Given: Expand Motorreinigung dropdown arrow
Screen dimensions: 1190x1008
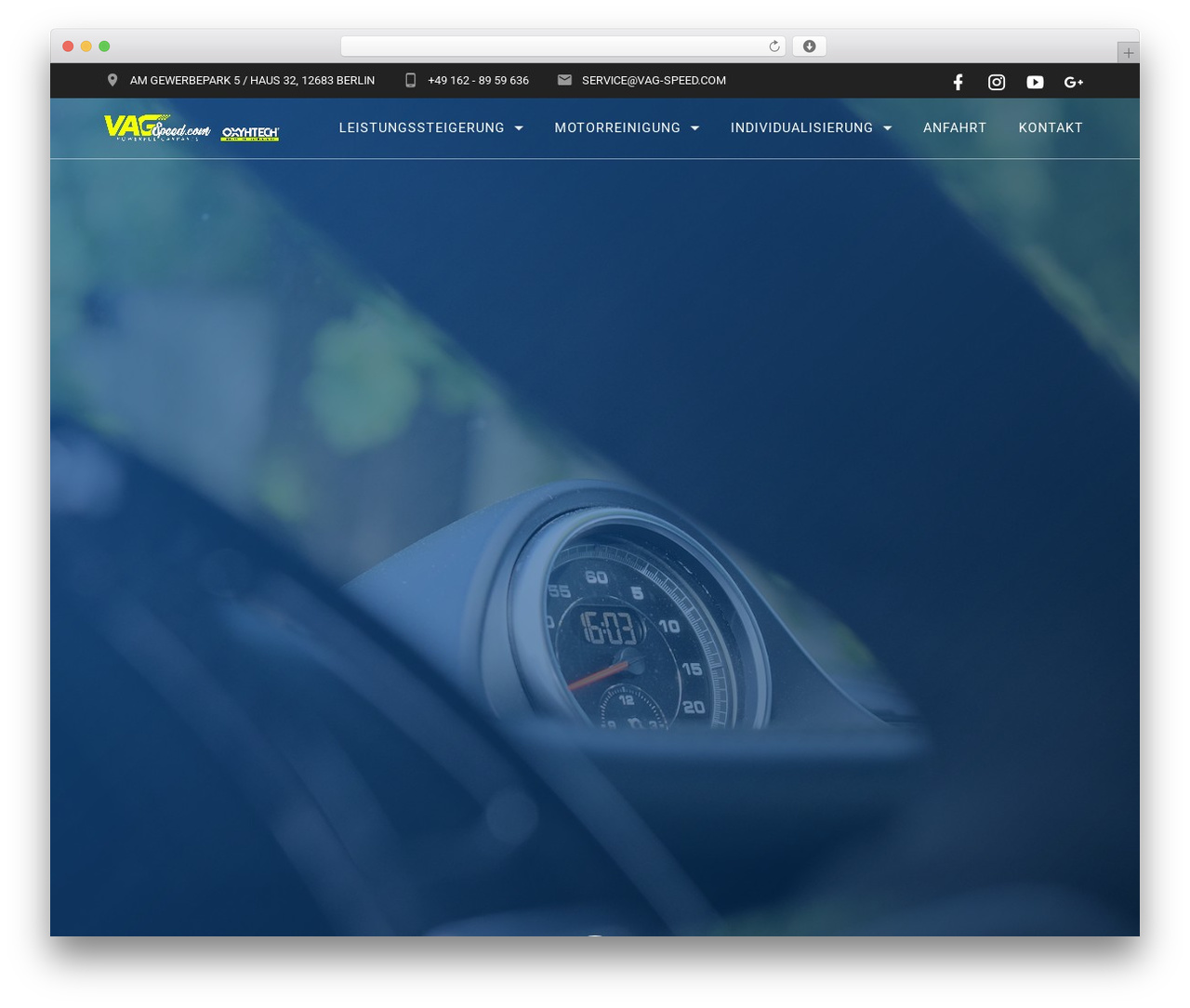Looking at the screenshot, I should pyautogui.click(x=694, y=128).
